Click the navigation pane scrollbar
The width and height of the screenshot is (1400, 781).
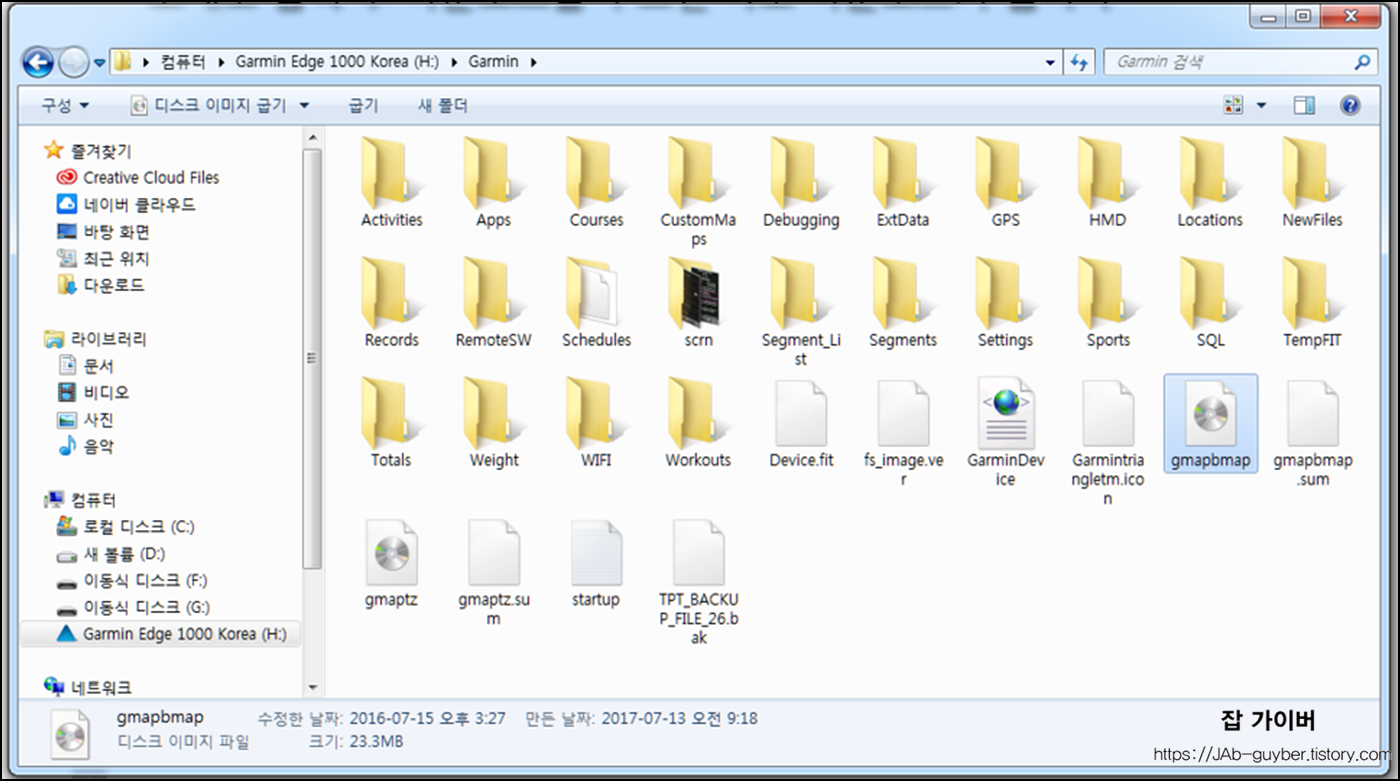[x=312, y=358]
